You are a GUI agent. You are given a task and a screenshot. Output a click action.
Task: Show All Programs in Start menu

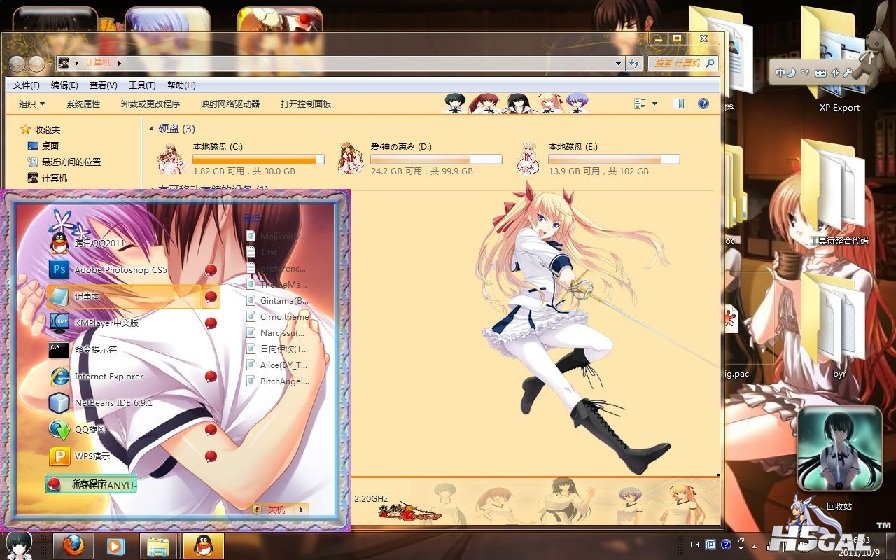tap(91, 485)
